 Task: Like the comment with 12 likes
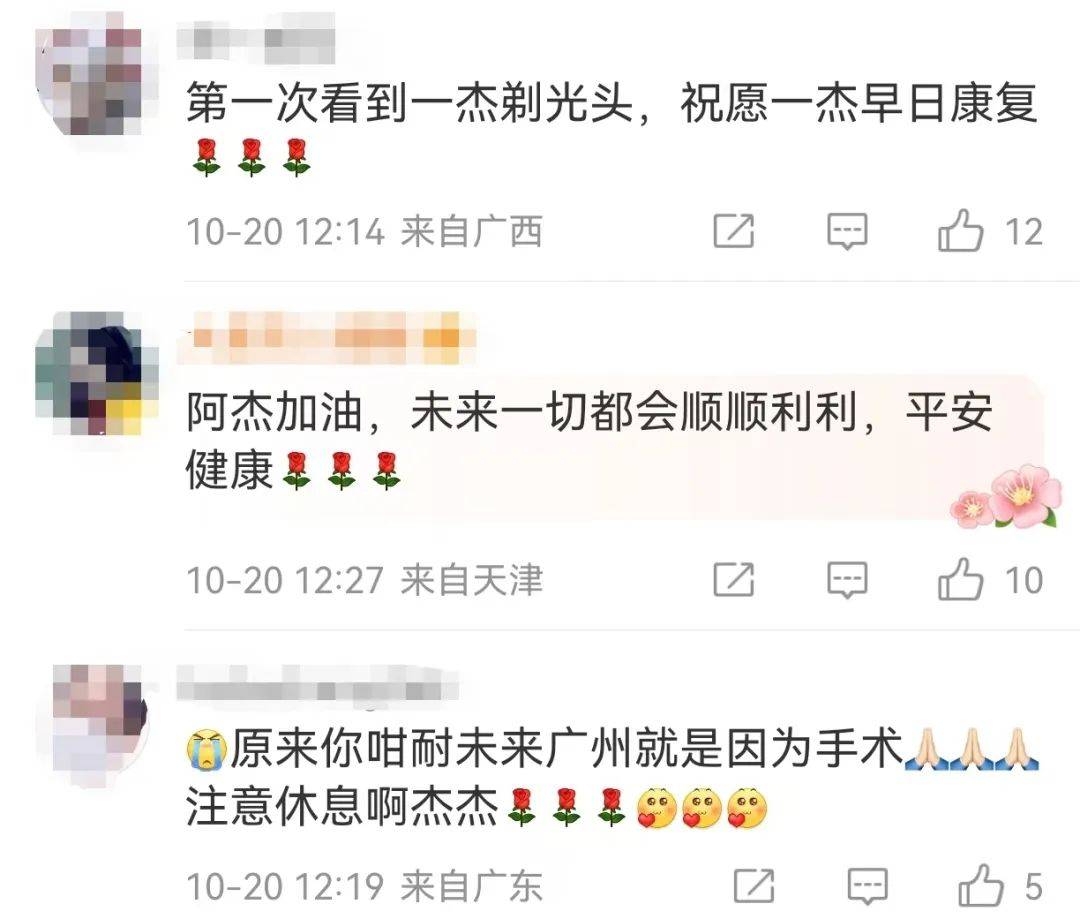(960, 230)
